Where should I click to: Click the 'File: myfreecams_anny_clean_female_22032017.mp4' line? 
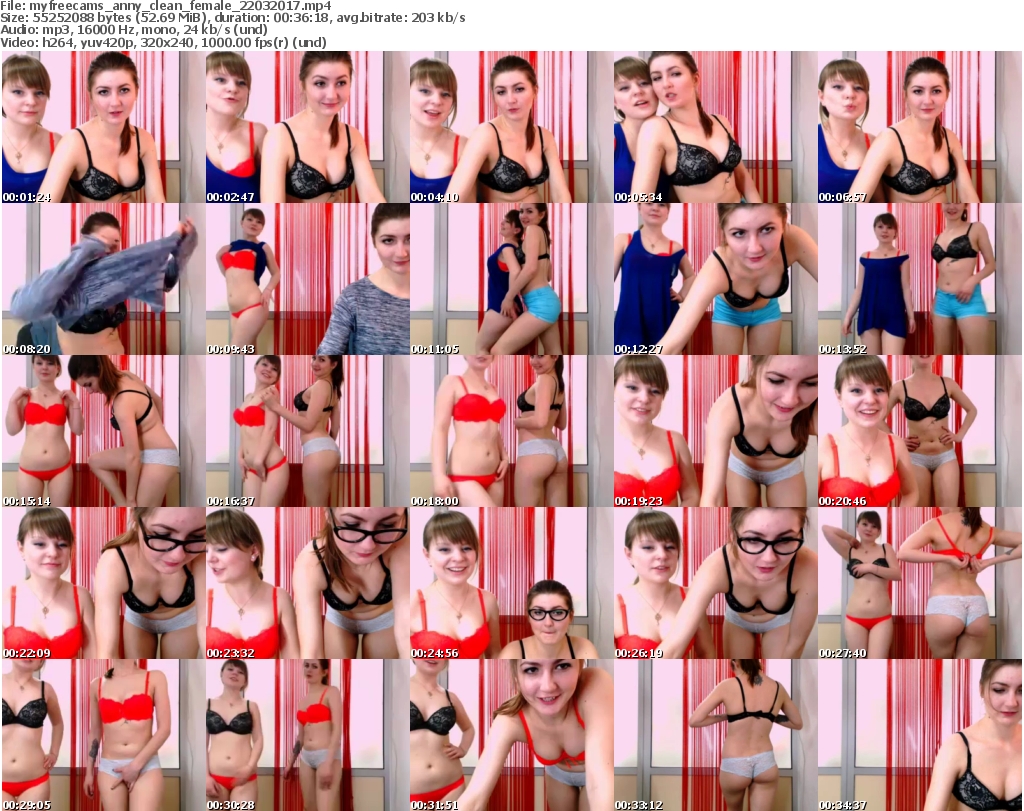pos(166,6)
